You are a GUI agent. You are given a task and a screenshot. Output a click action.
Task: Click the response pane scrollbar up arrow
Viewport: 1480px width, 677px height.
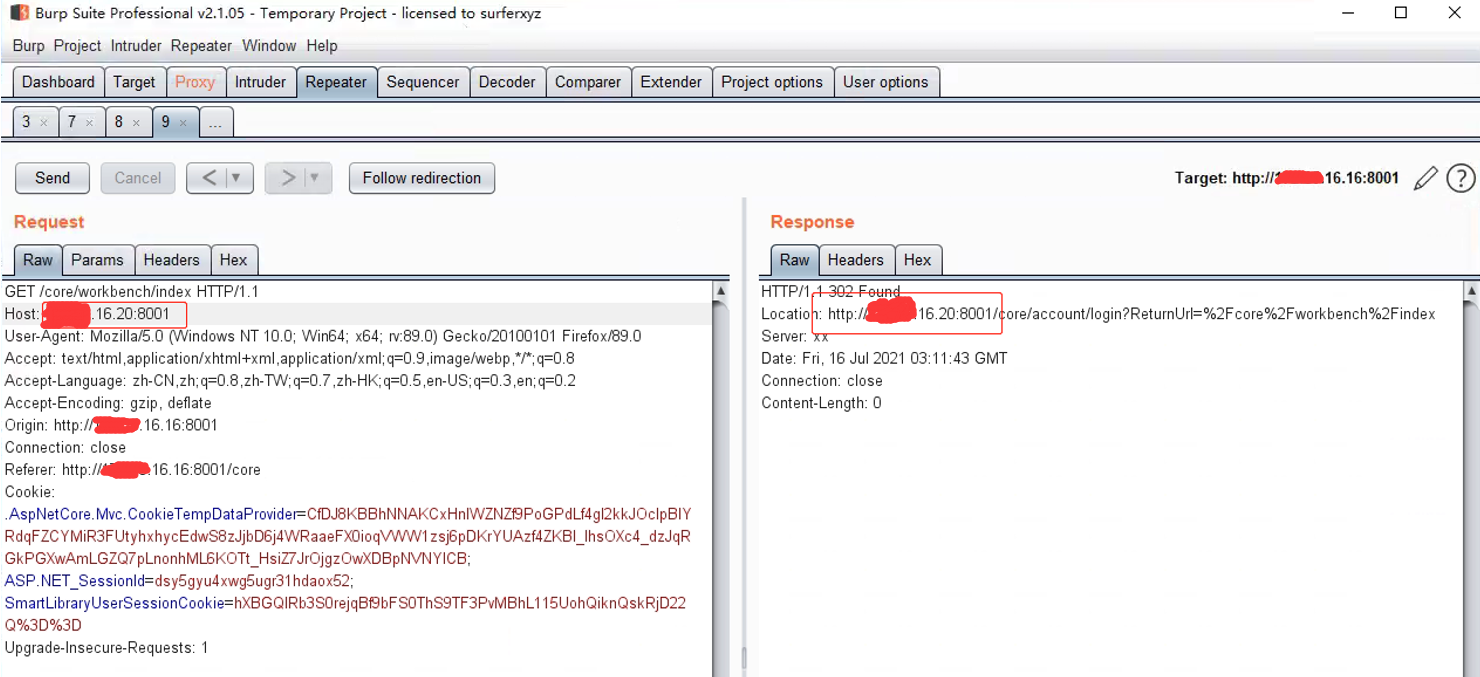click(x=1470, y=291)
